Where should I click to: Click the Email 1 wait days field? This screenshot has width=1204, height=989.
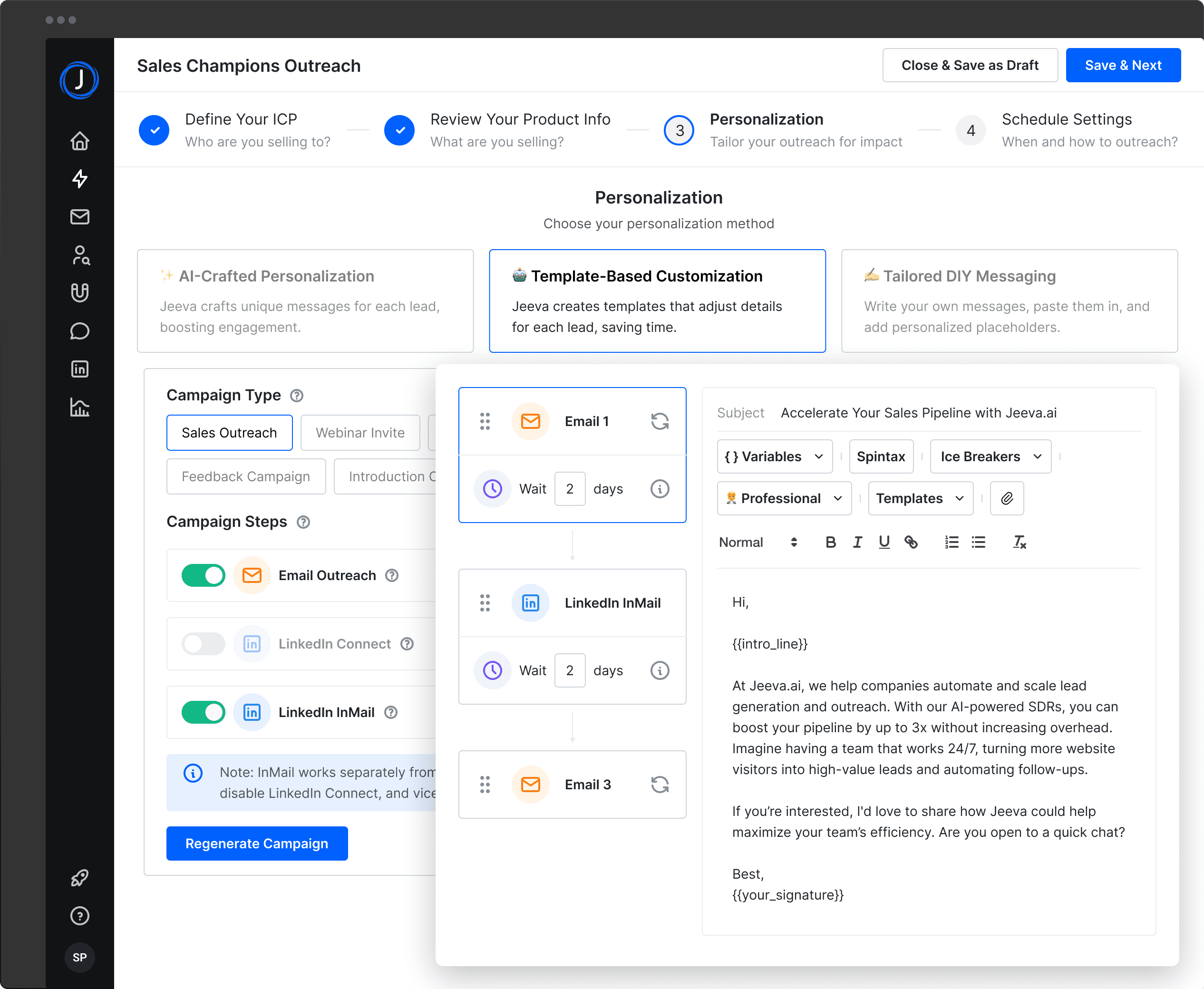pyautogui.click(x=570, y=489)
